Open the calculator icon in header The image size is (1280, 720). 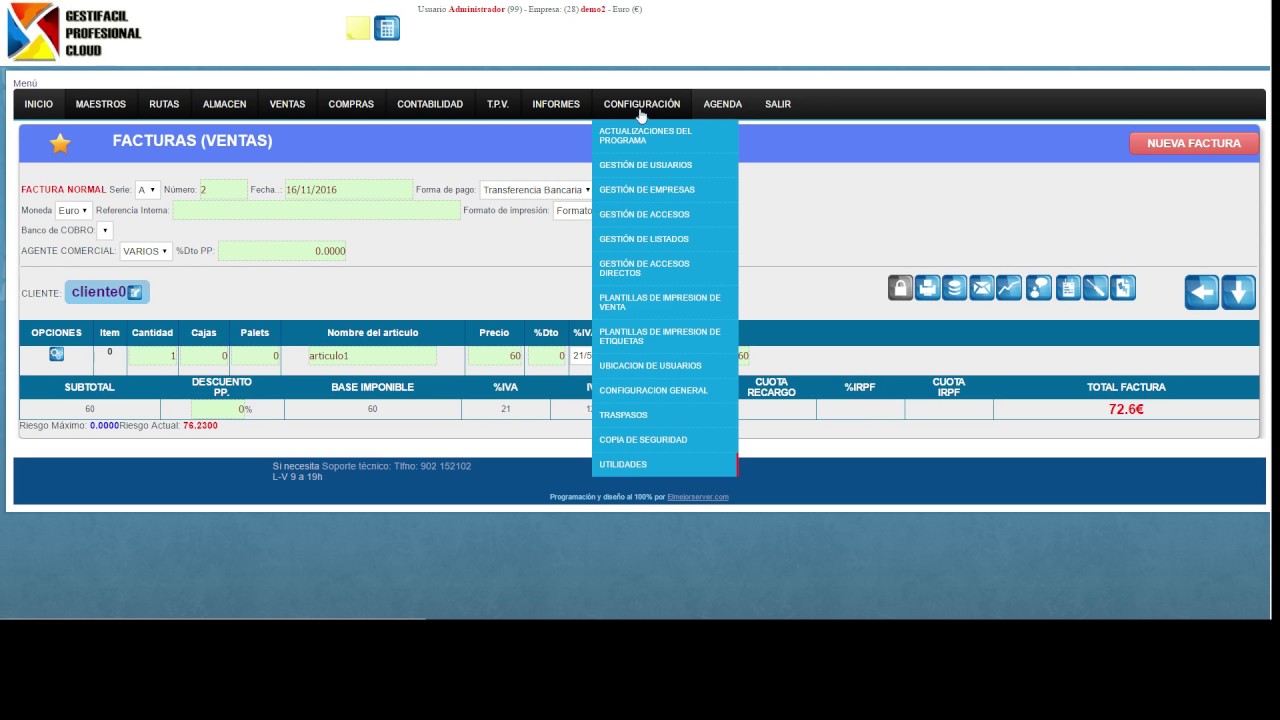[x=387, y=28]
